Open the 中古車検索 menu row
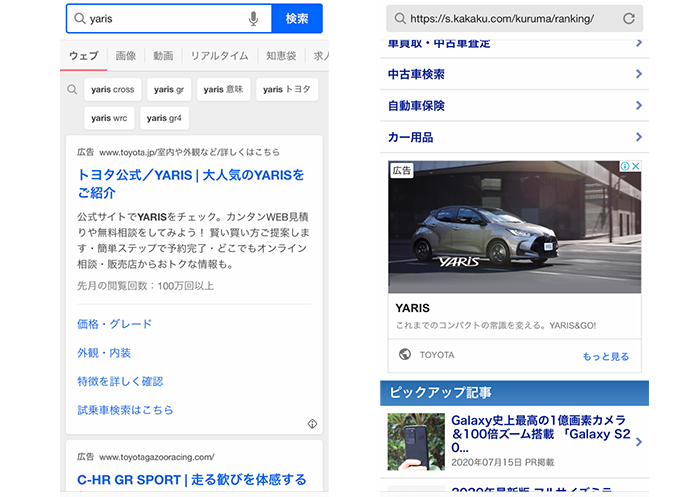This screenshot has width=700, height=497. pyautogui.click(x=514, y=74)
